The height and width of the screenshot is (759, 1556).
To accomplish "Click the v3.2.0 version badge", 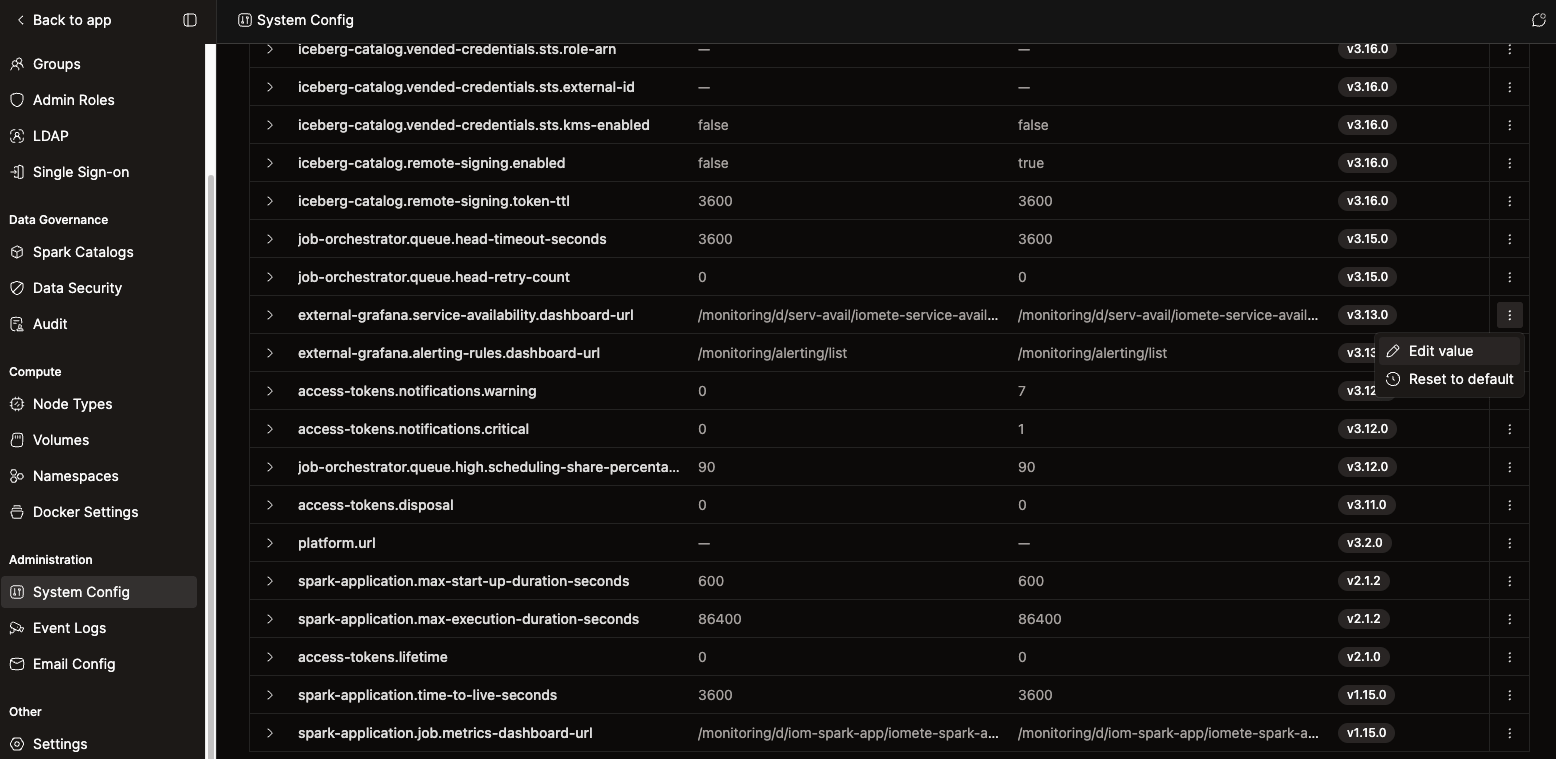I will (1364, 543).
